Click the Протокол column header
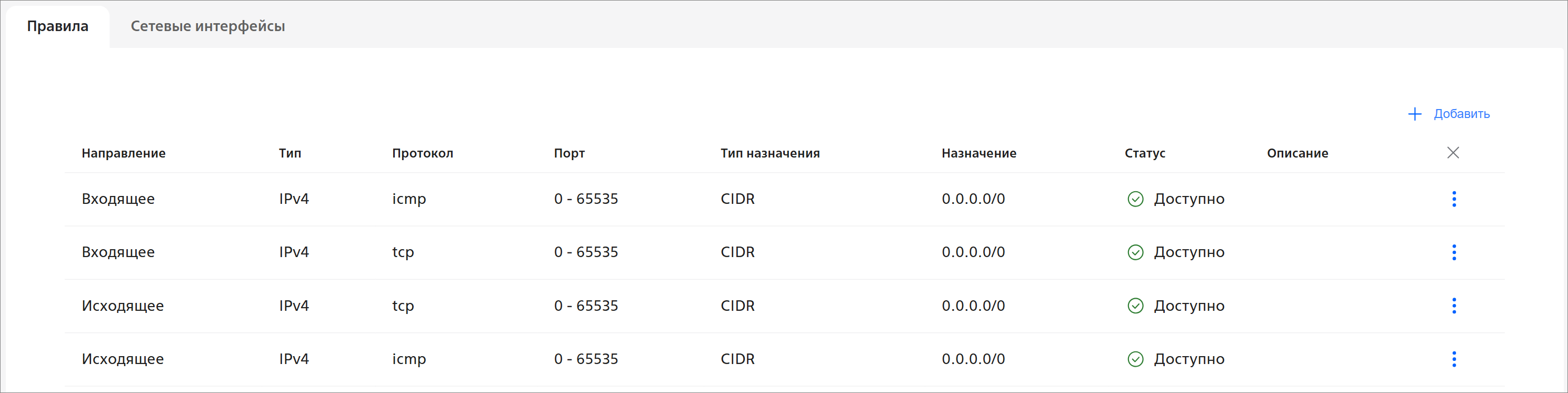This screenshot has width=1568, height=393. (423, 153)
